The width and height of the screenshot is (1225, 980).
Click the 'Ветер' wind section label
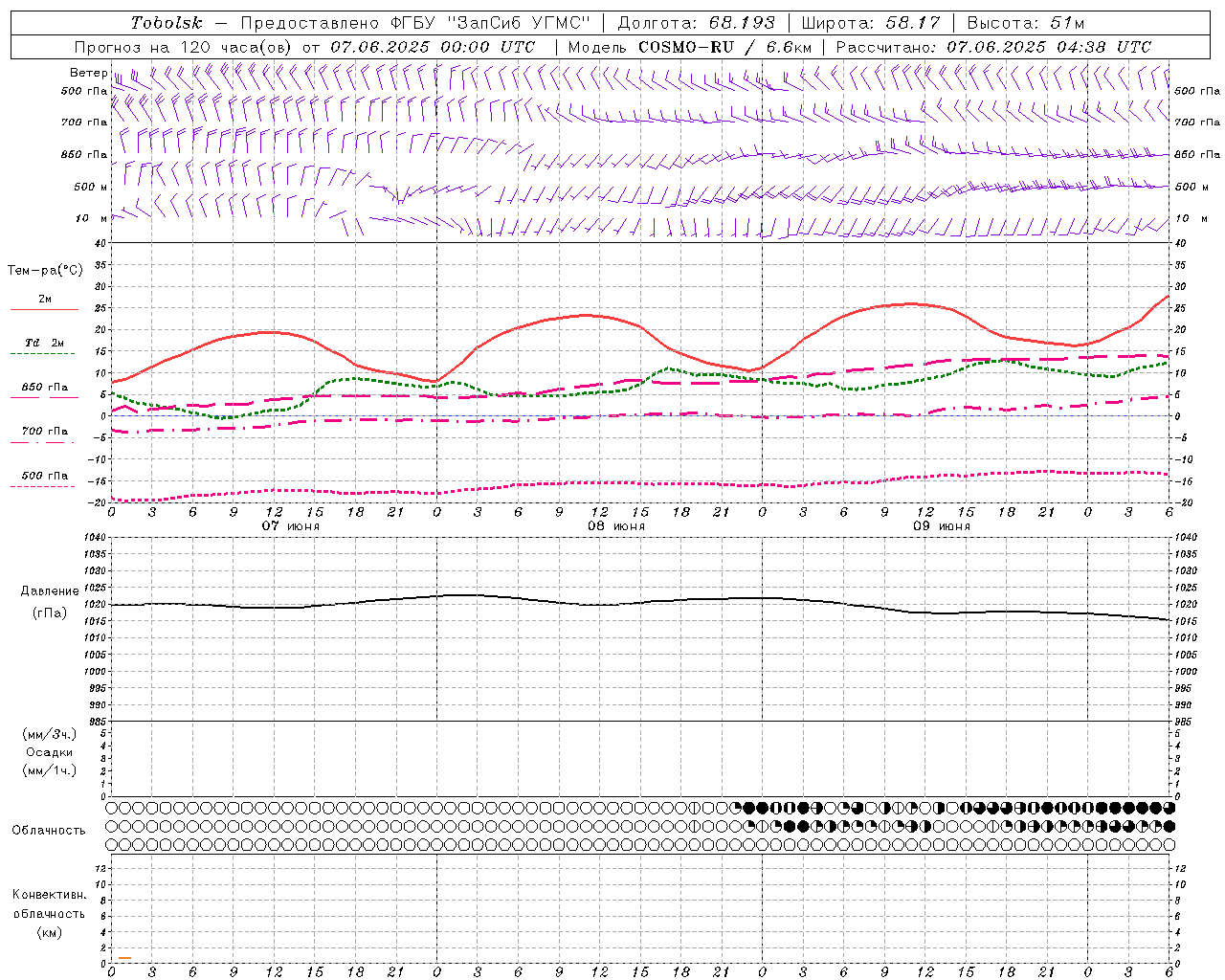coord(88,73)
